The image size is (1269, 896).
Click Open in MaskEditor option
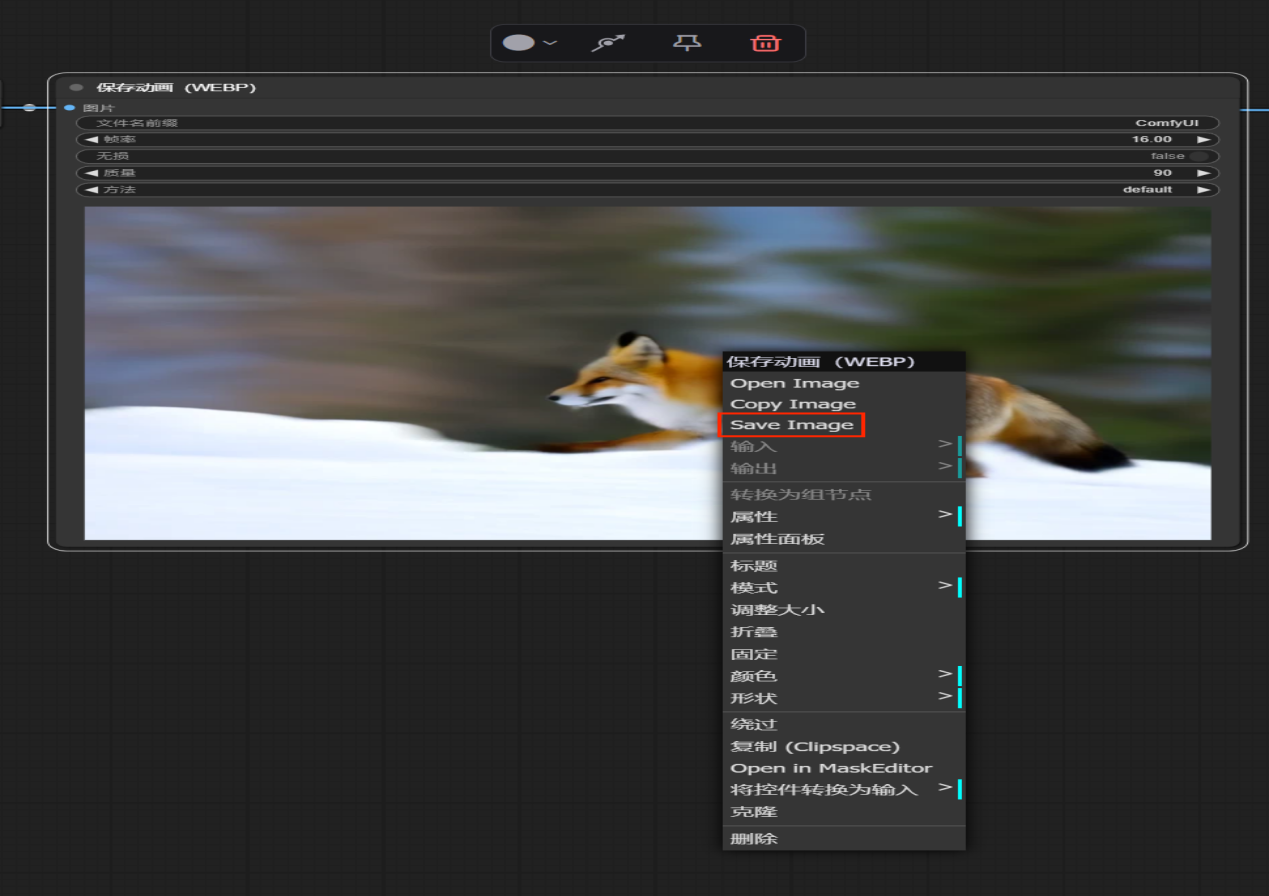[830, 768]
